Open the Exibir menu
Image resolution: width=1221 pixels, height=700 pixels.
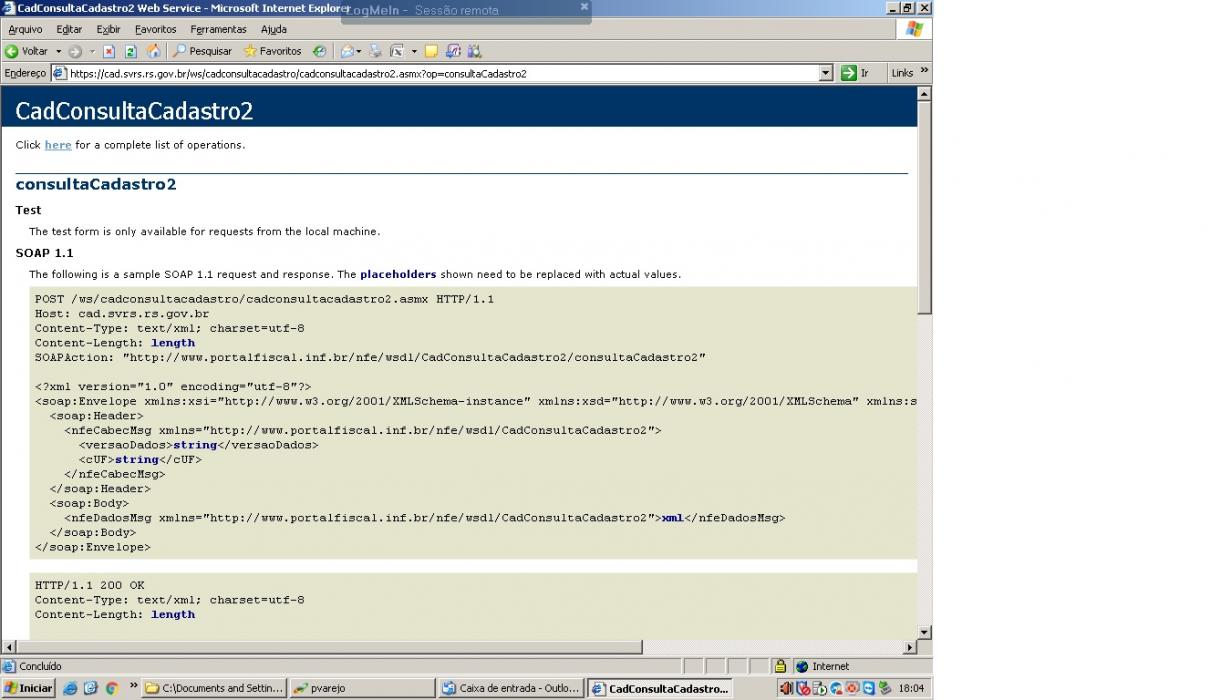[x=108, y=30]
